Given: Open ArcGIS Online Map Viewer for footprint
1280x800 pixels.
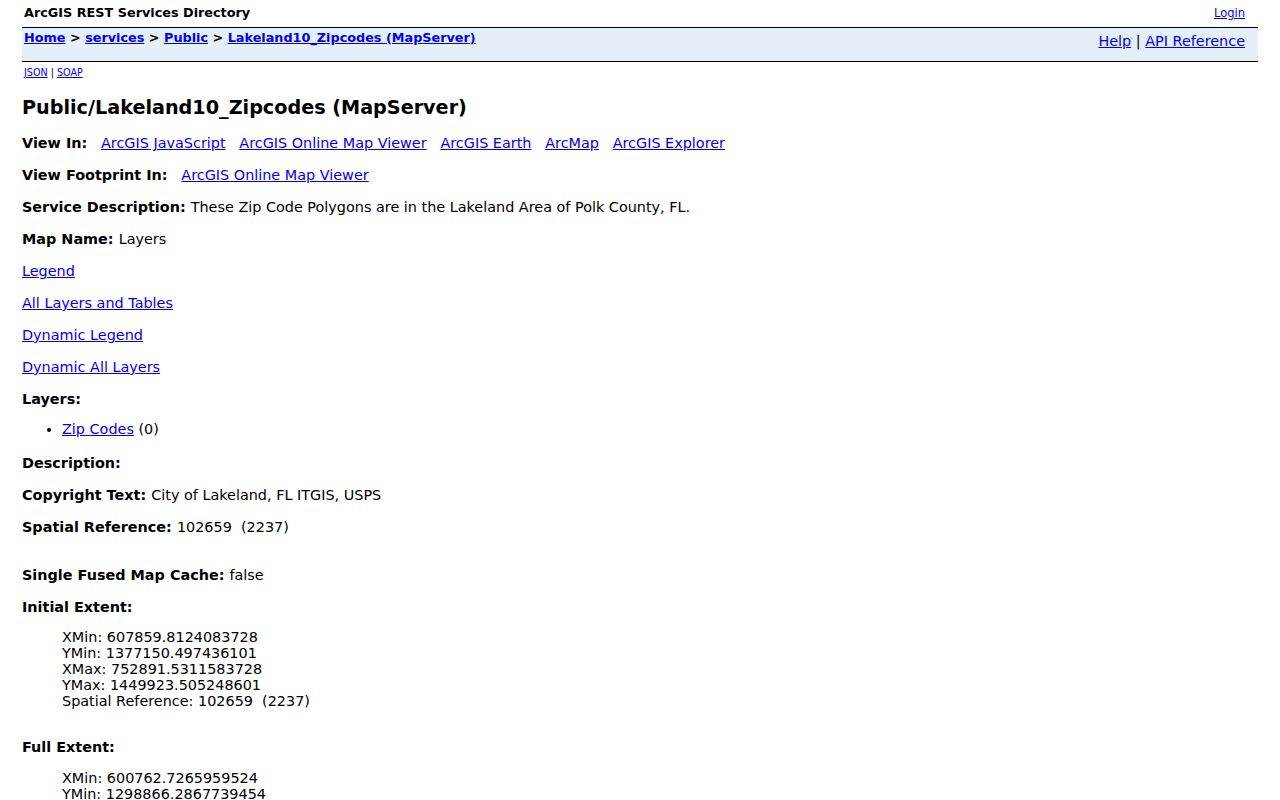Looking at the screenshot, I should click(275, 175).
